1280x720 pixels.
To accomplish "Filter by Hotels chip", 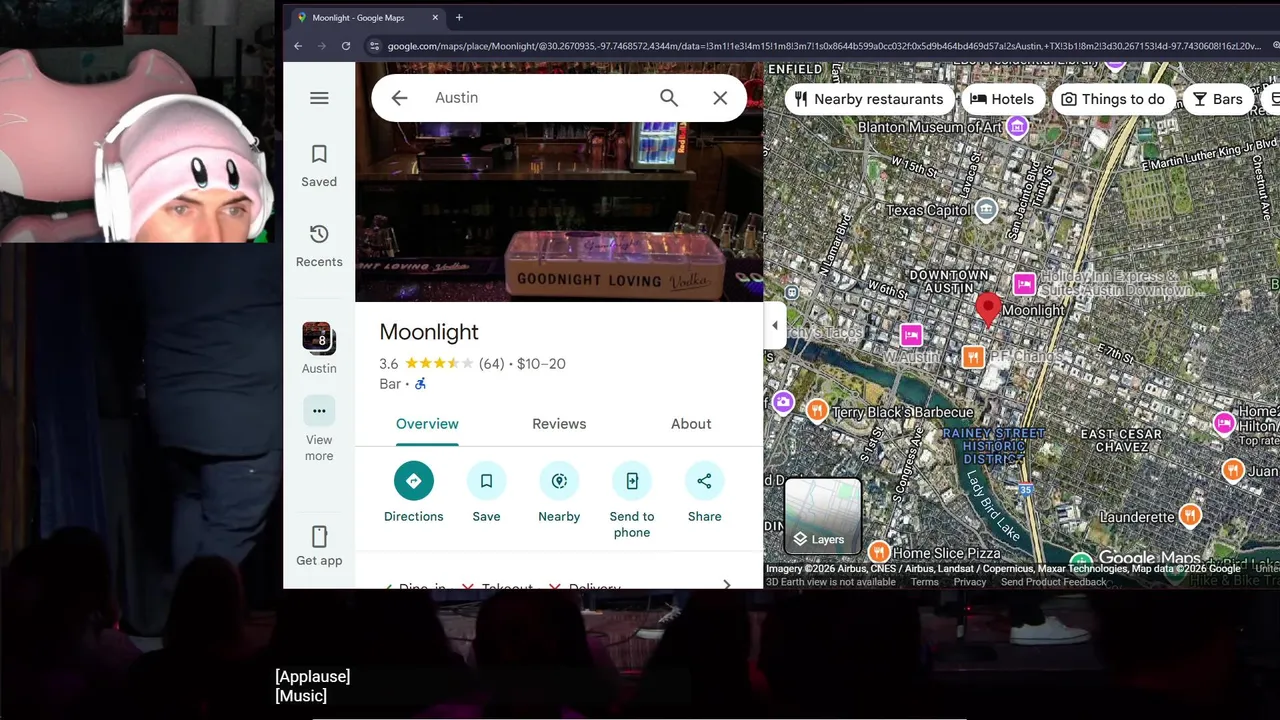I will 1001,99.
